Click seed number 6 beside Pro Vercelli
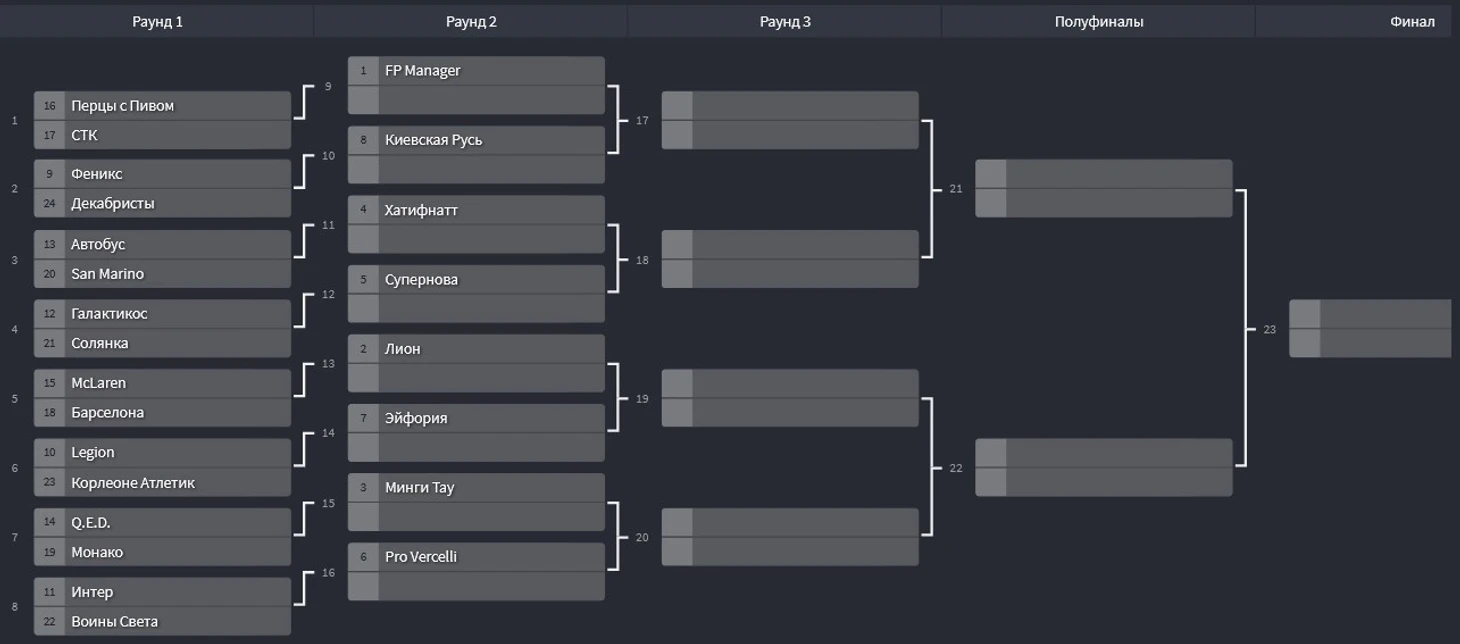 pos(363,557)
